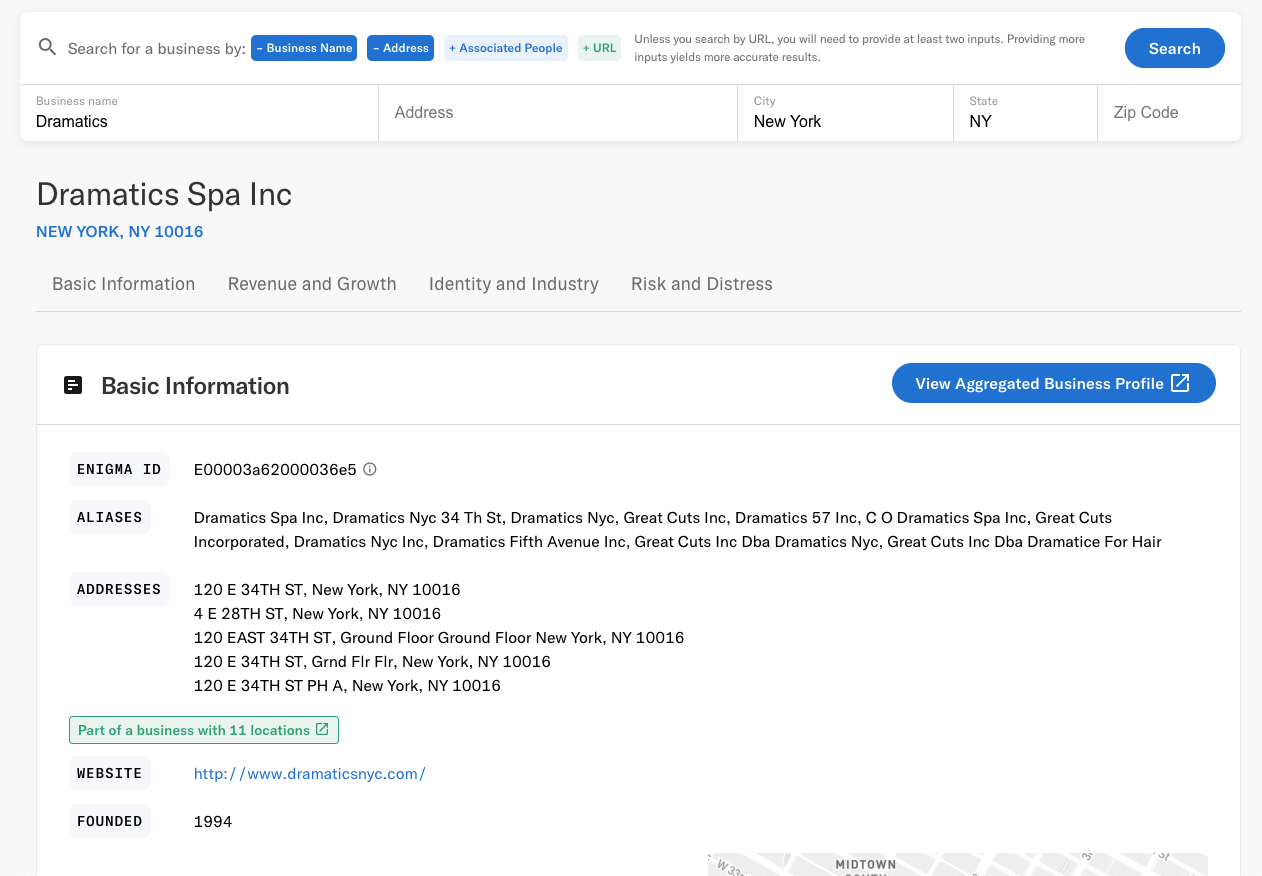This screenshot has height=876, width=1262.
Task: Click the NEW YORK, NY 10016 location link
Action: pos(119,231)
